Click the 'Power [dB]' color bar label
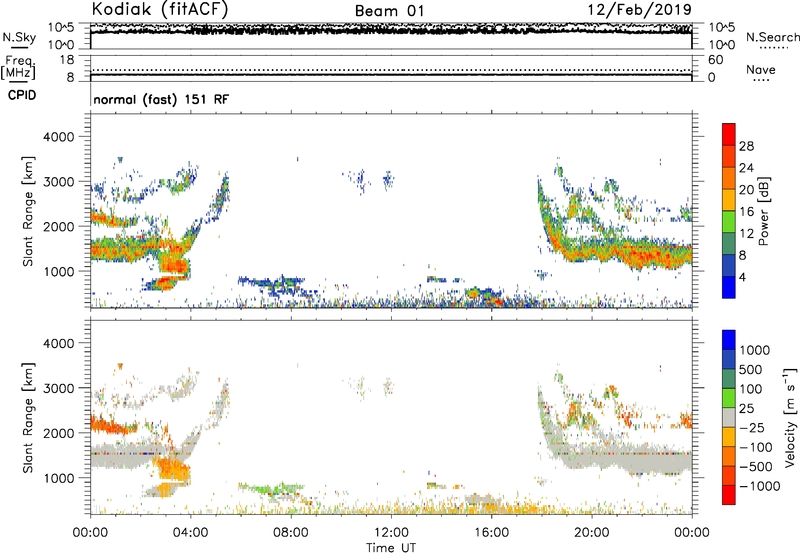800x554 pixels. pos(763,211)
